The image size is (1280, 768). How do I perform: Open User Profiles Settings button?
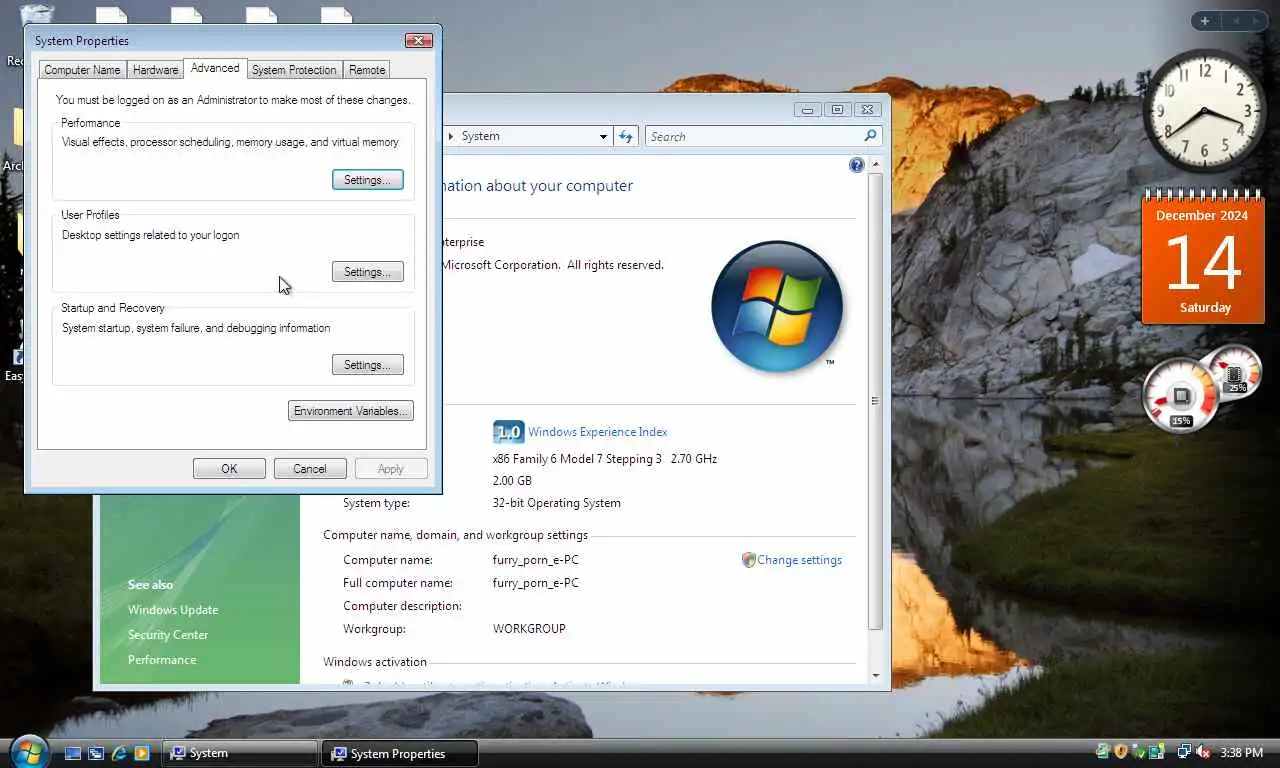point(367,272)
